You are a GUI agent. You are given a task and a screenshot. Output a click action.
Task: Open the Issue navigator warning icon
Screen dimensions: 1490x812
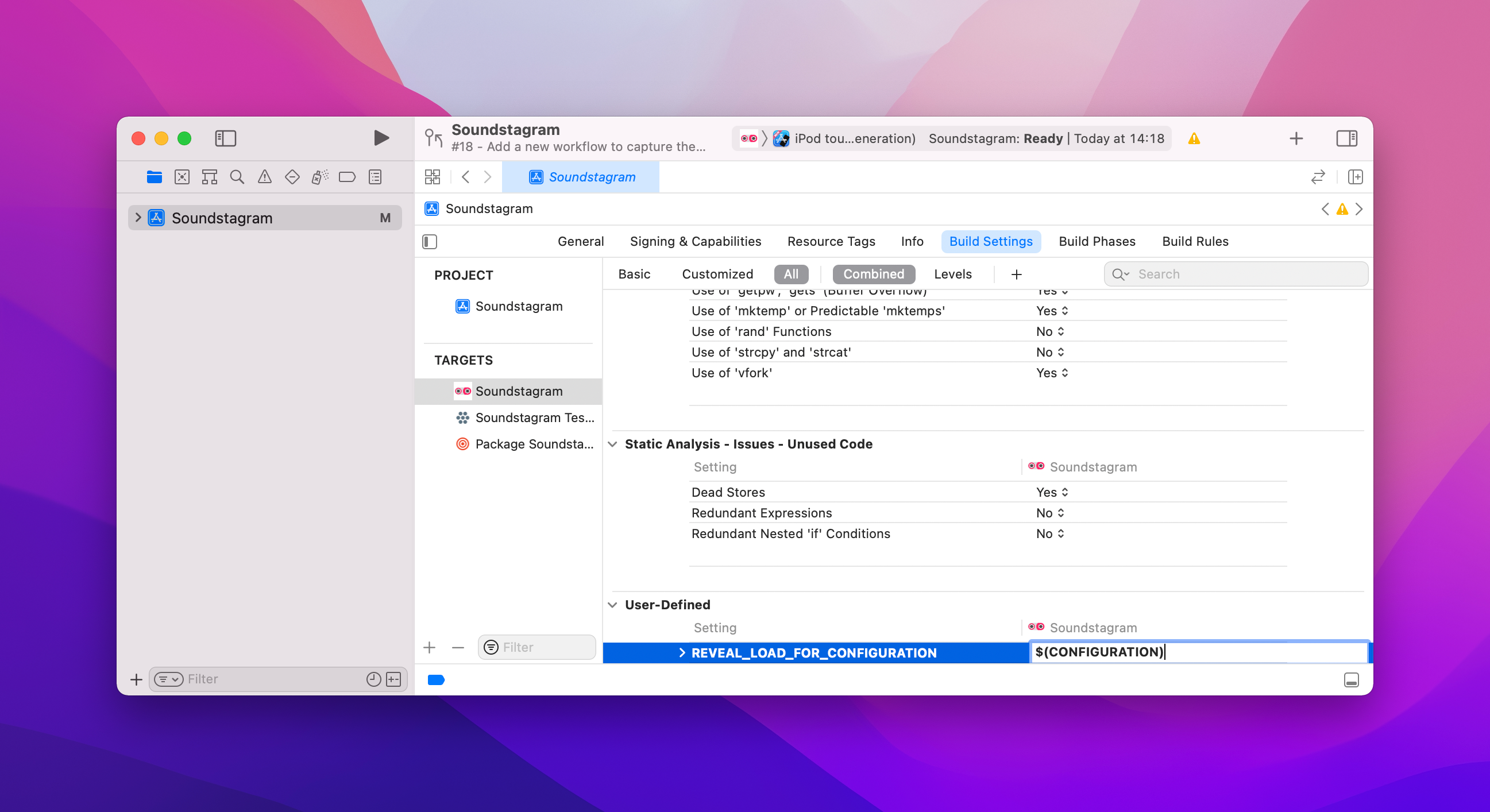pyautogui.click(x=265, y=177)
